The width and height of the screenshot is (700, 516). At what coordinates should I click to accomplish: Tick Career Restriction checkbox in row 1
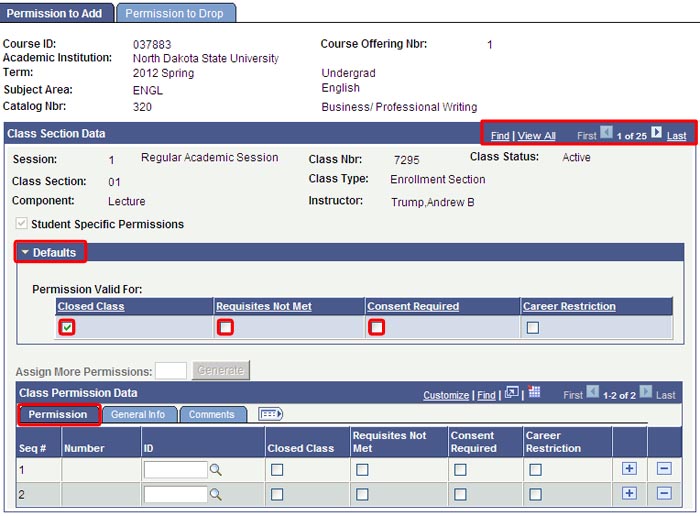(x=535, y=469)
